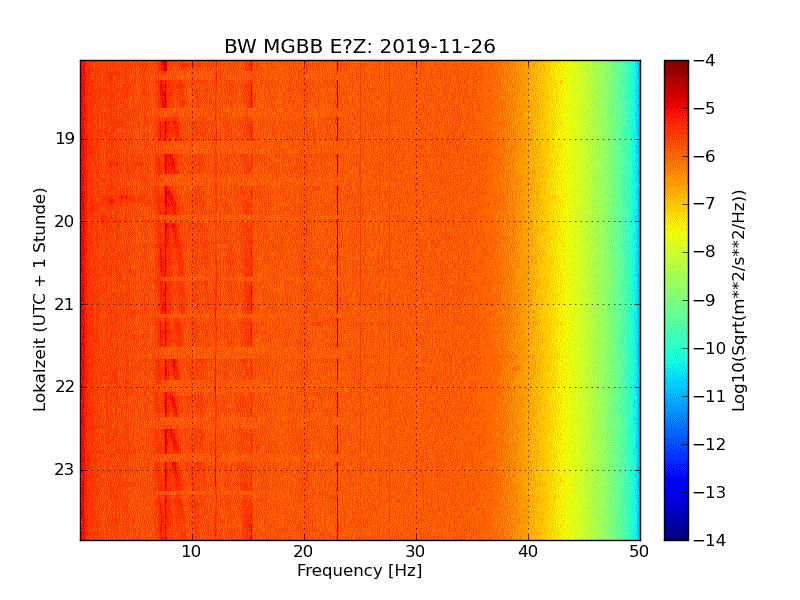
Task: Click the x-axis label Frequency [Hz]
Action: (360, 570)
